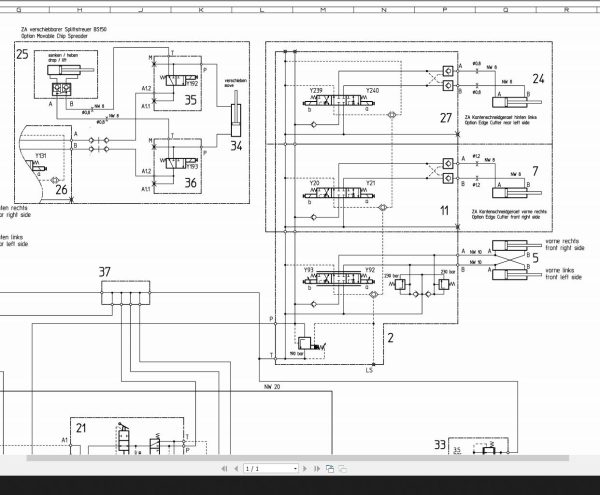The width and height of the screenshot is (600, 495).
Task: Click 'front left side' text
Action: [x=563, y=277]
